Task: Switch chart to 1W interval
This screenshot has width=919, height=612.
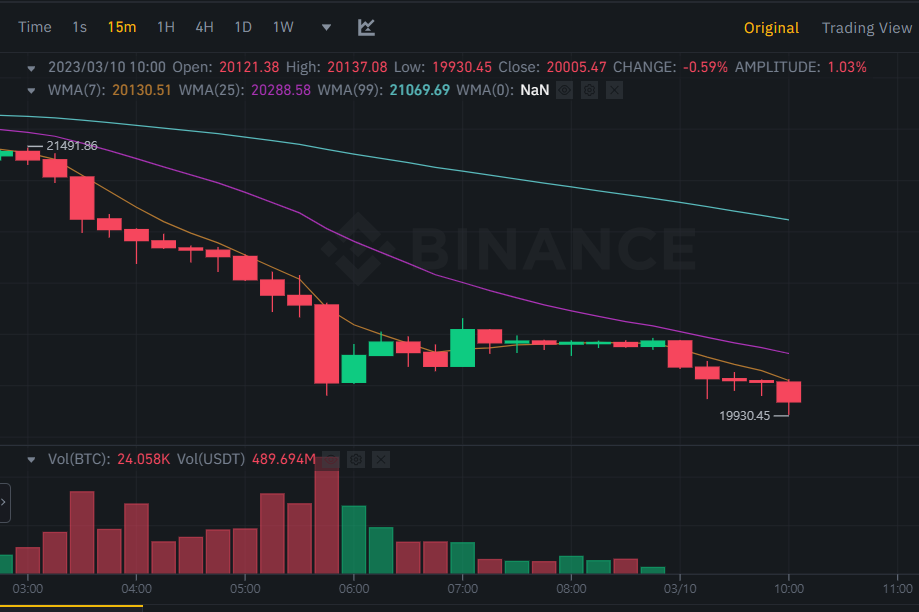Action: point(283,27)
